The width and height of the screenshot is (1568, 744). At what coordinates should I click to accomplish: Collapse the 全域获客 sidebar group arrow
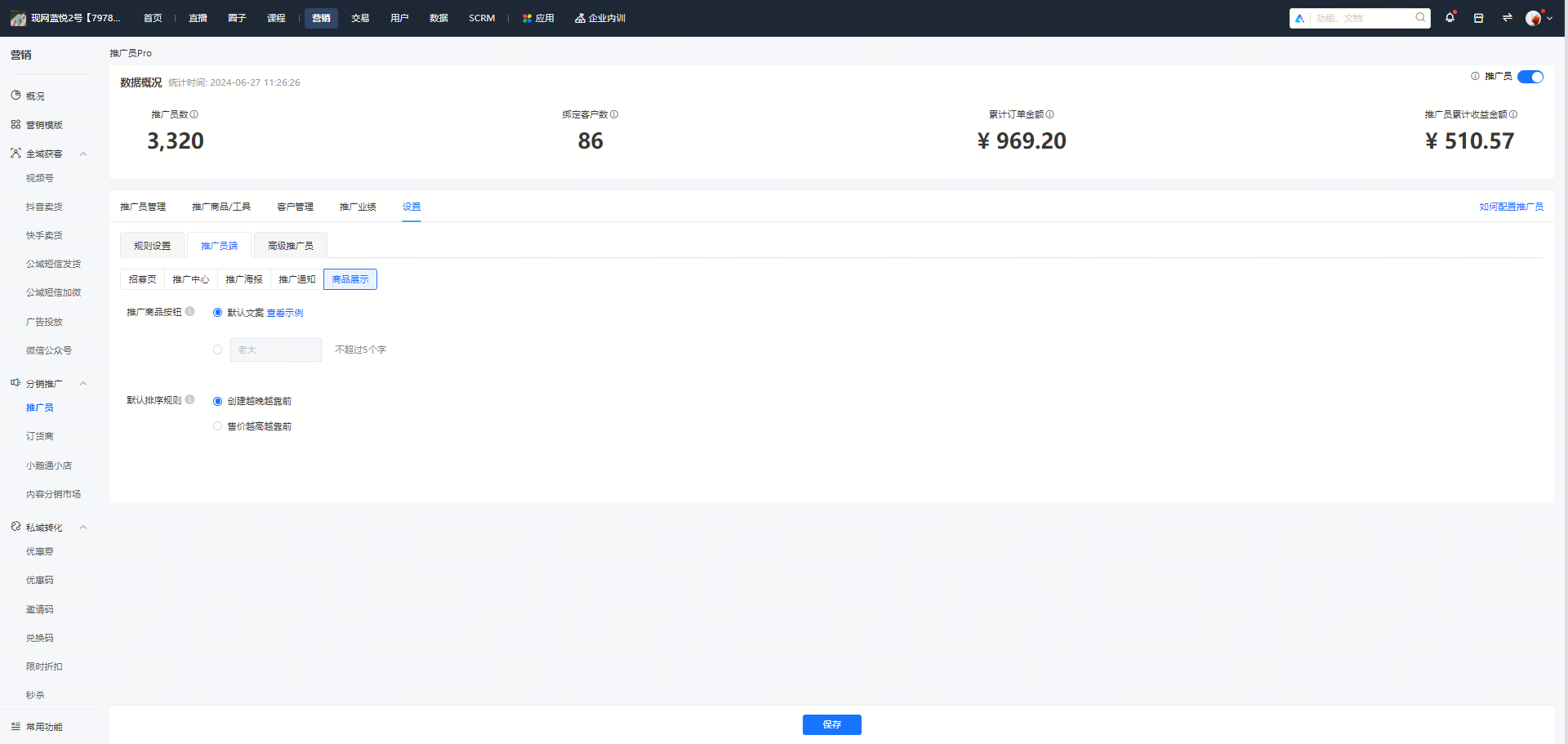83,154
